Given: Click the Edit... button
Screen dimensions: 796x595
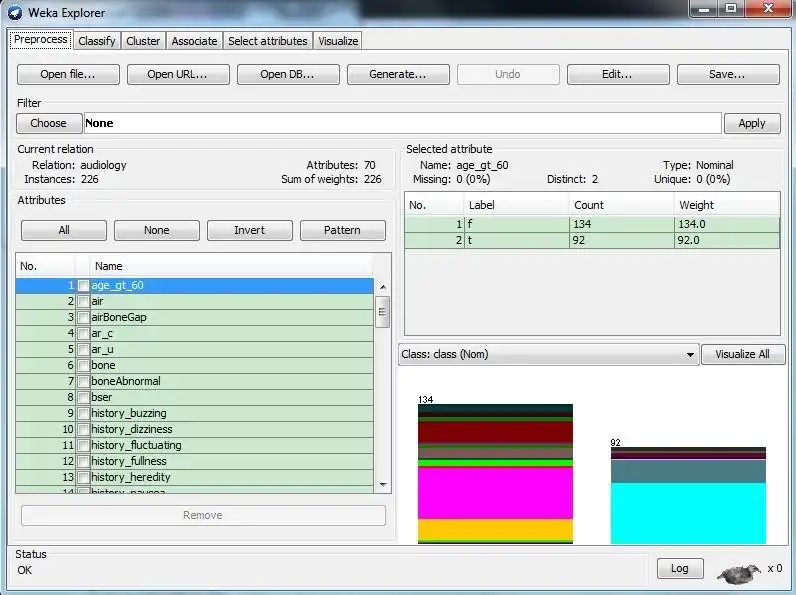Looking at the screenshot, I should coord(618,74).
